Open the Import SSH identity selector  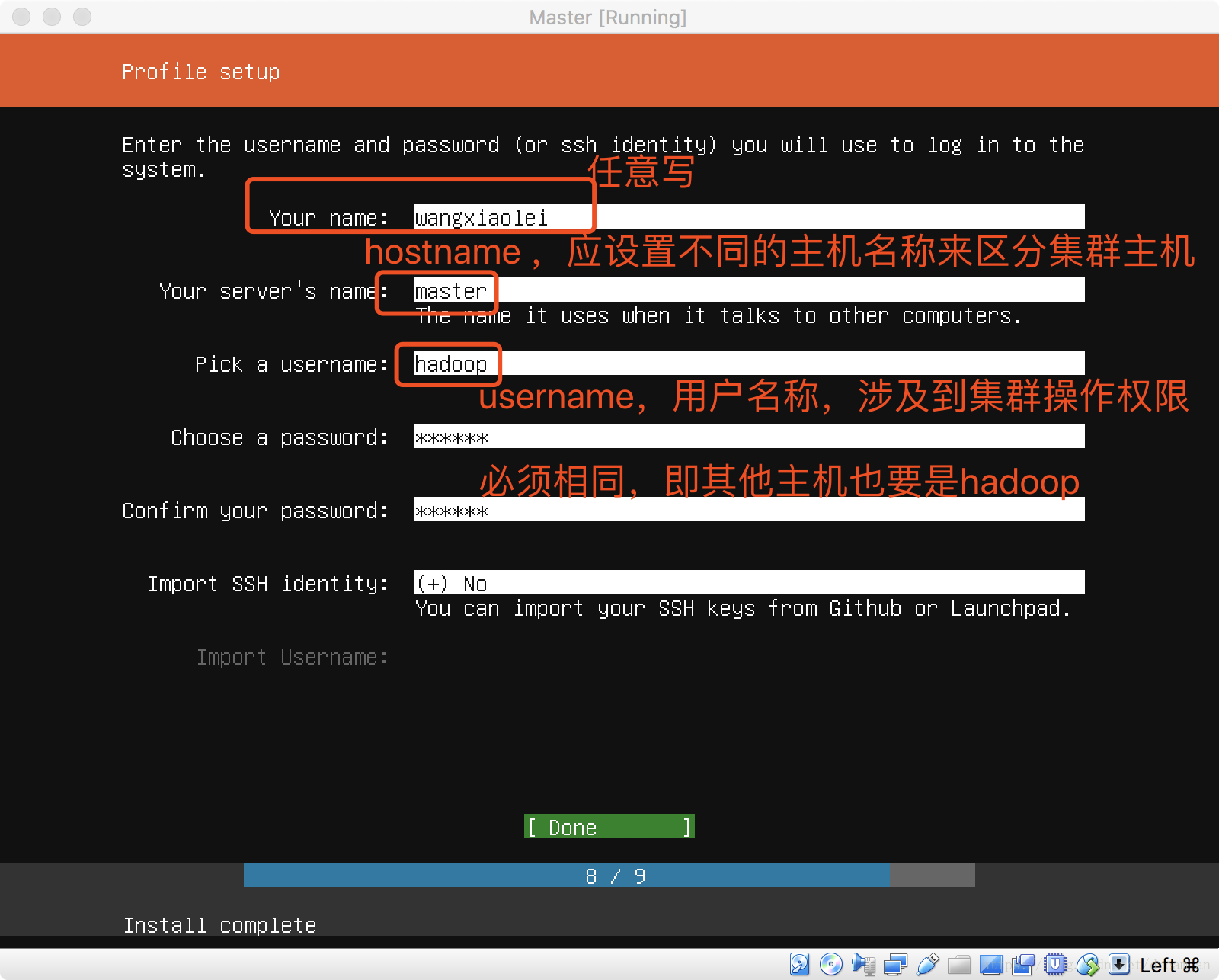coord(749,582)
